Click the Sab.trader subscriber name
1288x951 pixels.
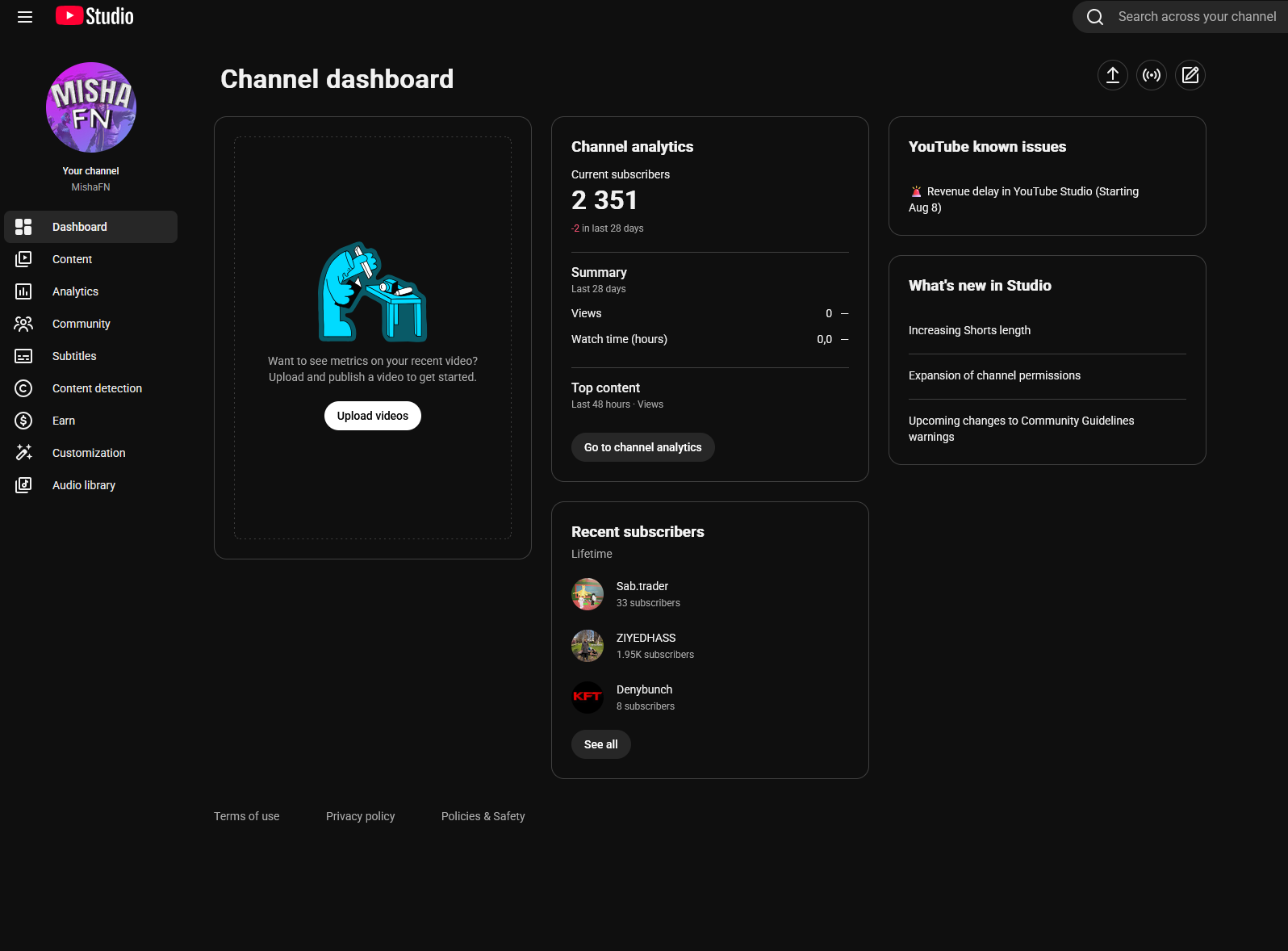[x=642, y=586]
